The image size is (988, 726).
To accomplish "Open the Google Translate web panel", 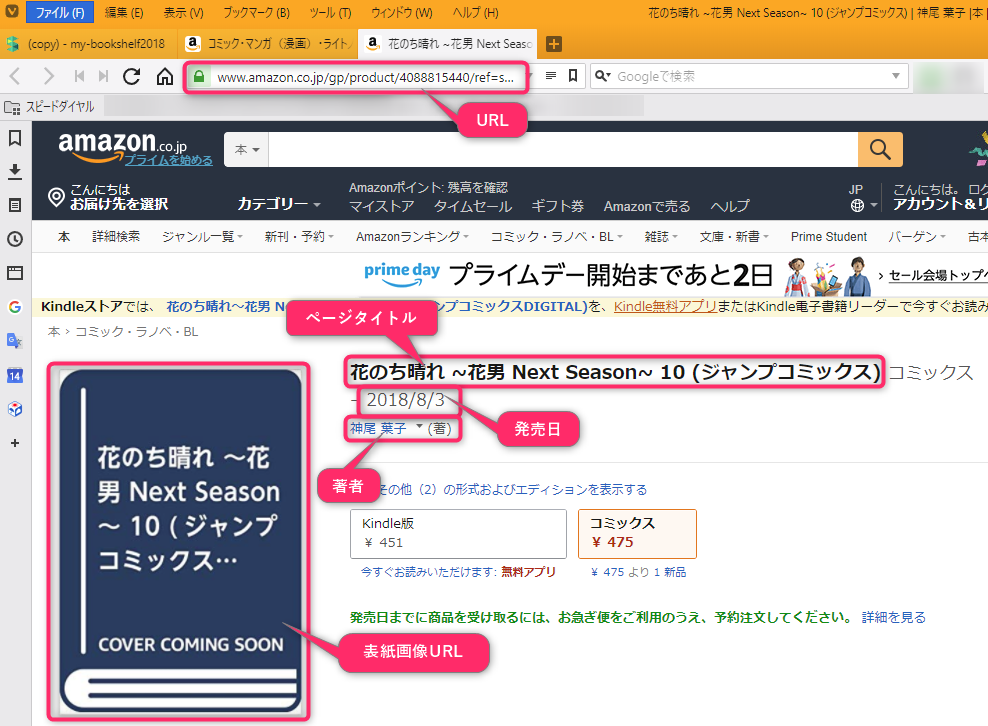I will [x=15, y=341].
